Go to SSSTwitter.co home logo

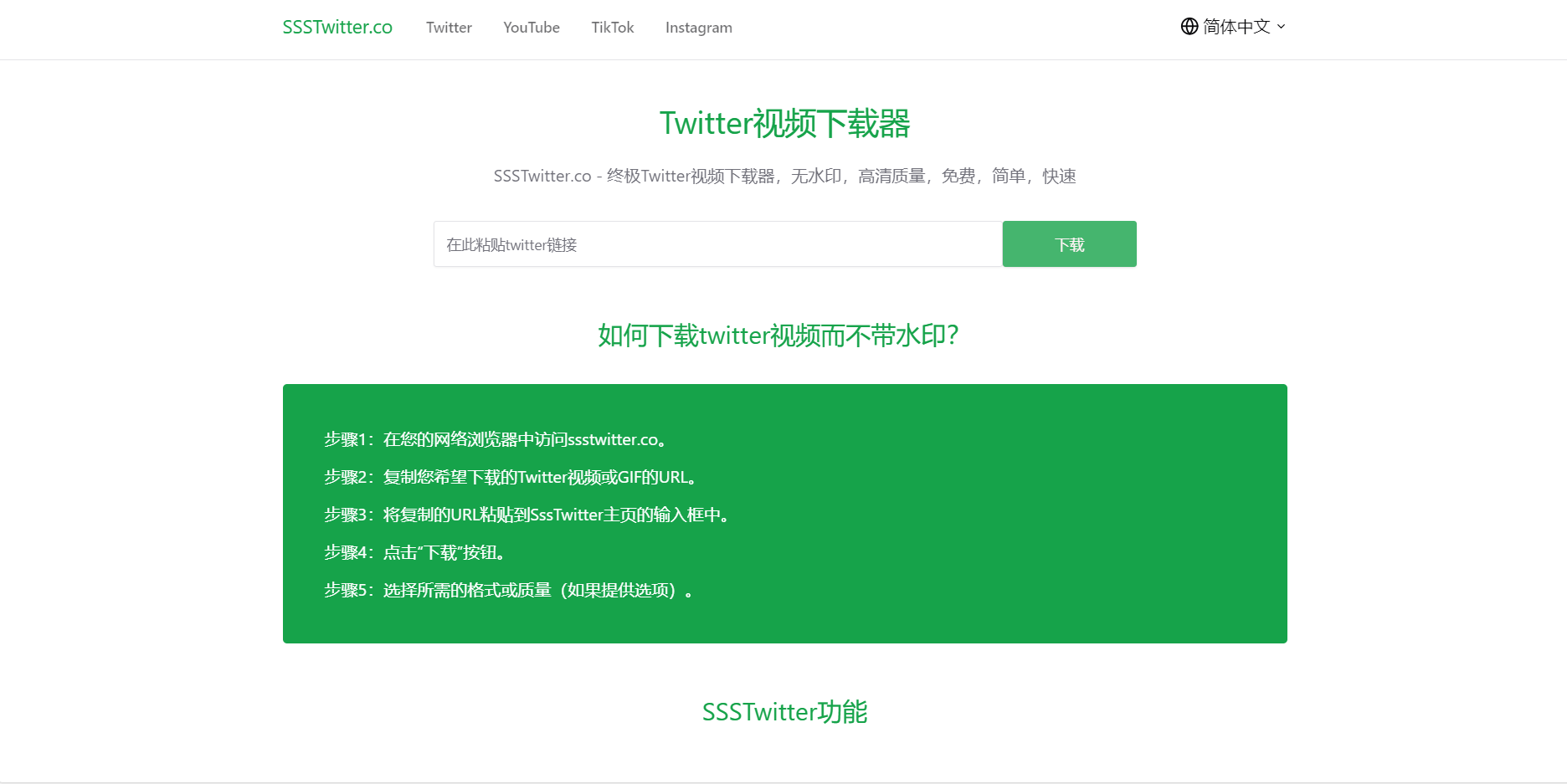coord(337,27)
